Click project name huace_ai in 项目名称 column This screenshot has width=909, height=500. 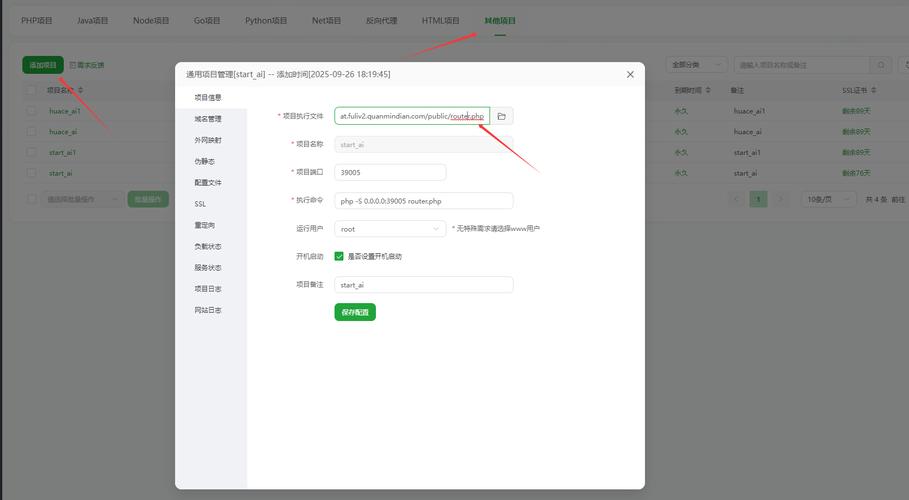coord(63,132)
